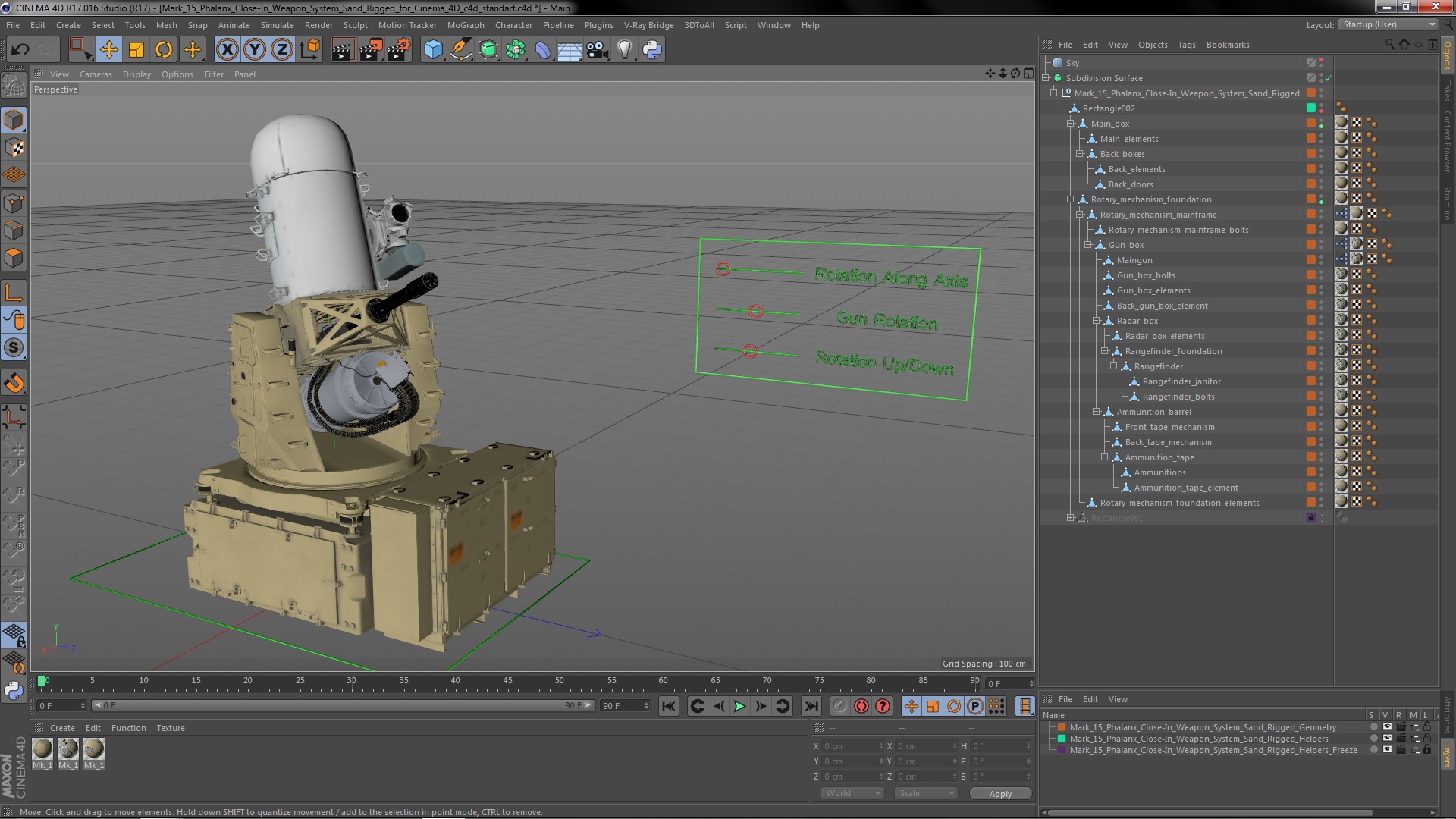Screen dimensions: 1456x819
Task: Open the spline Pen tool icon
Action: coord(460,50)
